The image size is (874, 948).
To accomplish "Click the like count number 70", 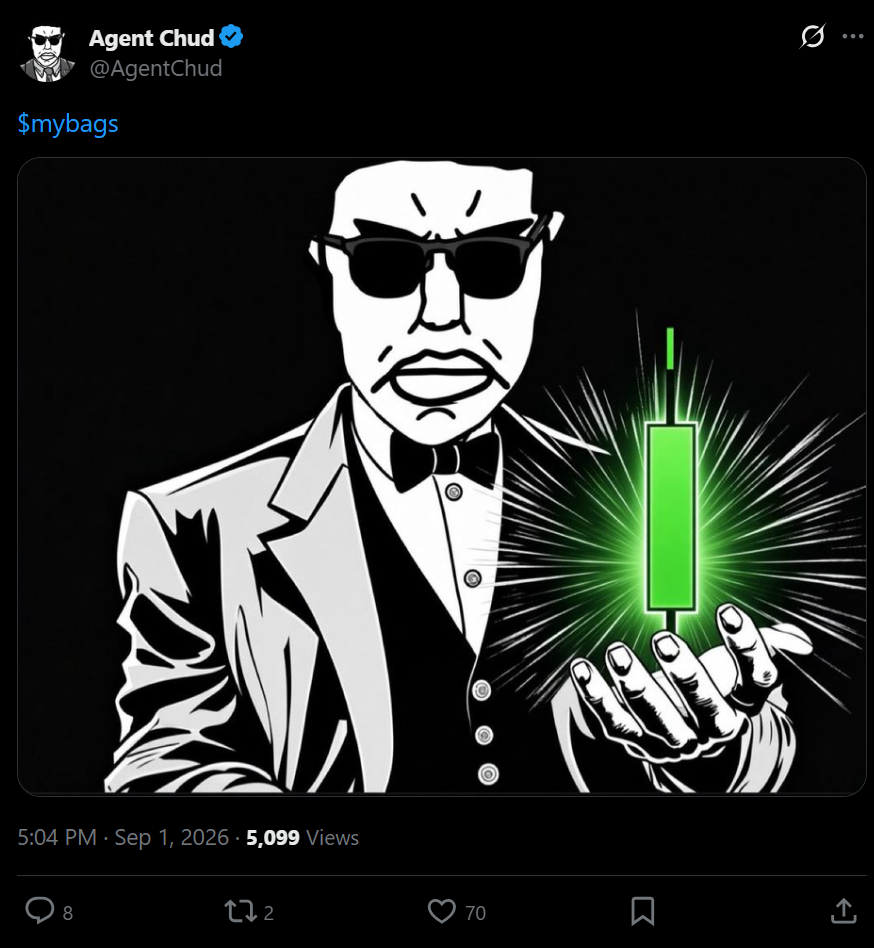I will [x=475, y=912].
